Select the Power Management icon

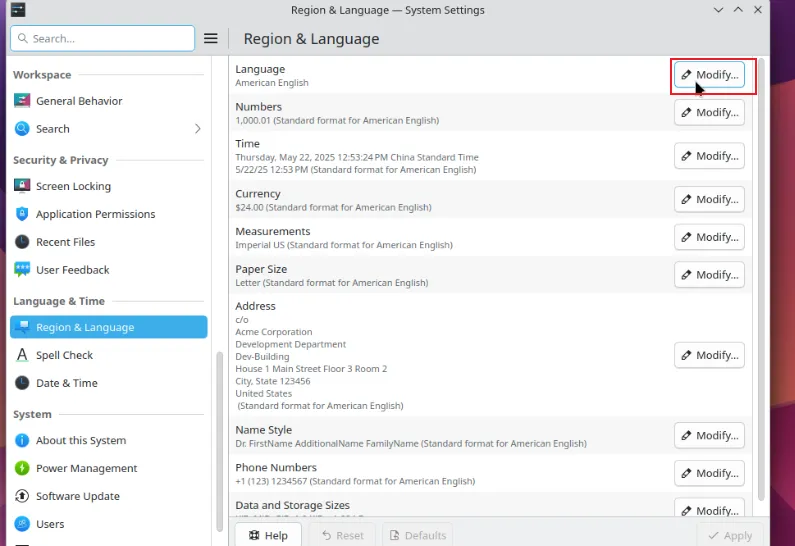[x=22, y=468]
